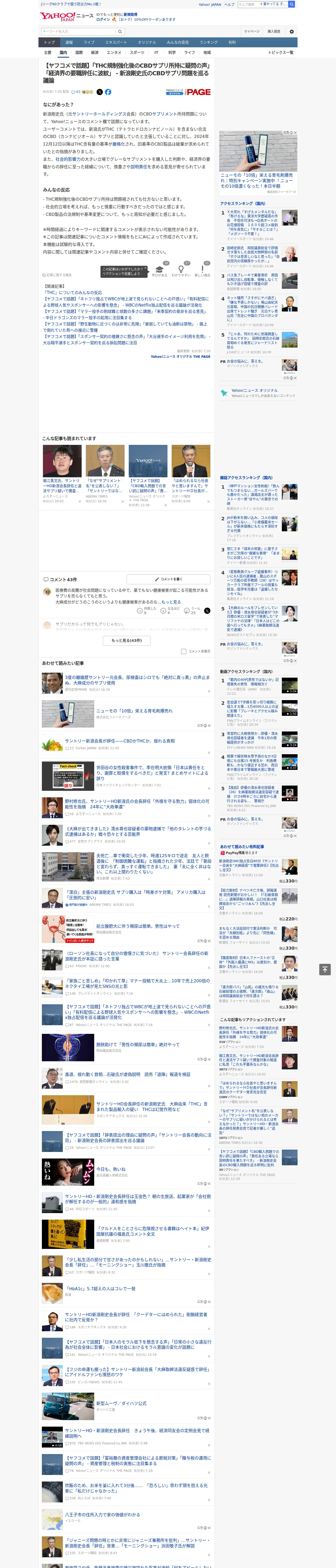This screenshot has height=1568, width=336.
Task: Select the ライブ tab
Action: [x=89, y=43]
